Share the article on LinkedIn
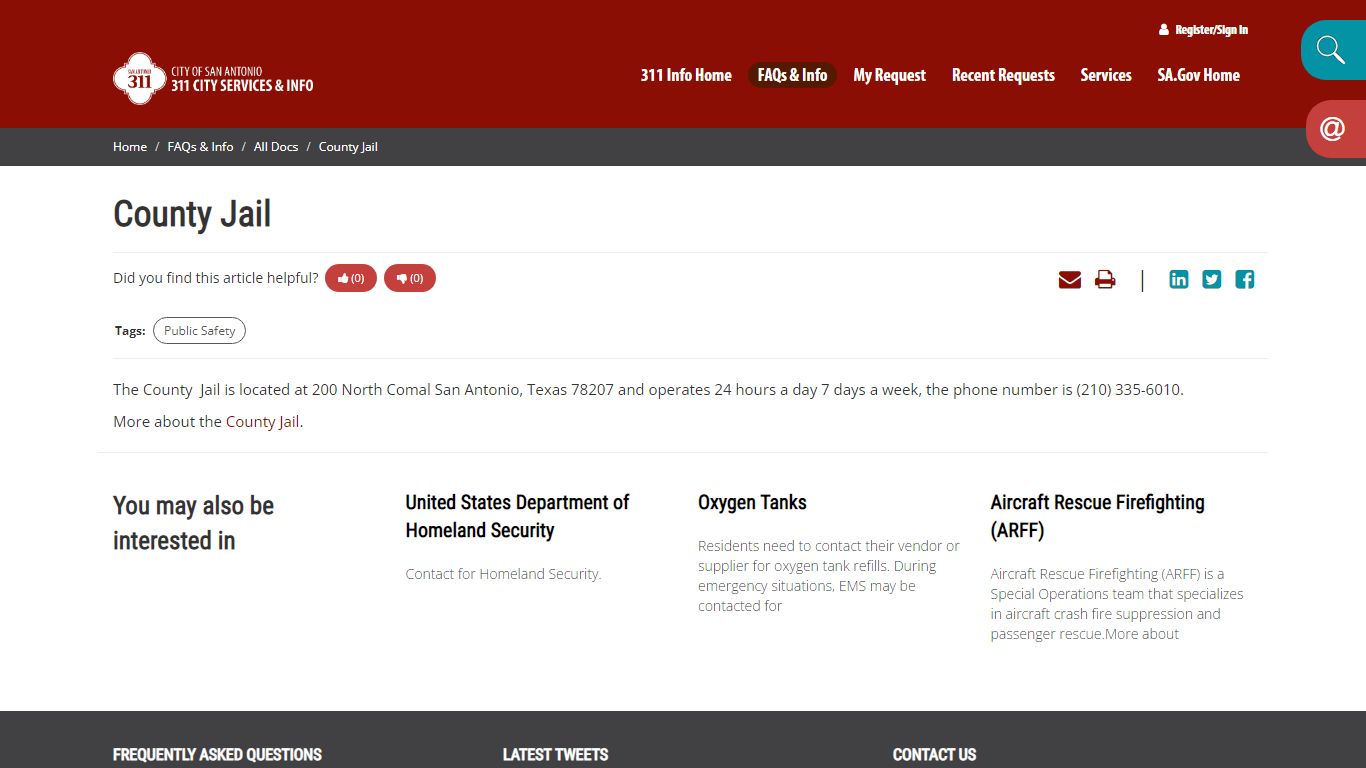This screenshot has height=768, width=1366. pyautogui.click(x=1179, y=280)
